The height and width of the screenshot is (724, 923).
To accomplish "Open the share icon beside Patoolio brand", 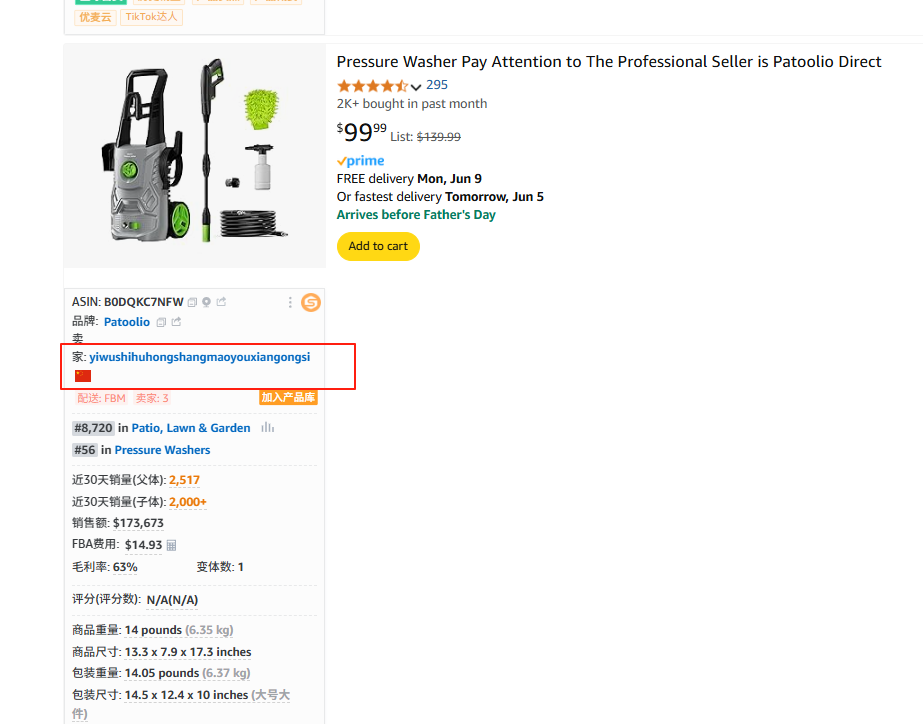I will [176, 322].
